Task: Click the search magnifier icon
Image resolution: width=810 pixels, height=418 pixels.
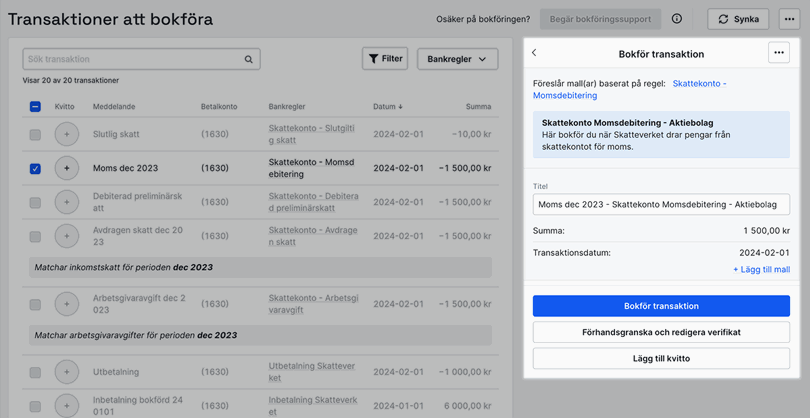Action: click(249, 60)
